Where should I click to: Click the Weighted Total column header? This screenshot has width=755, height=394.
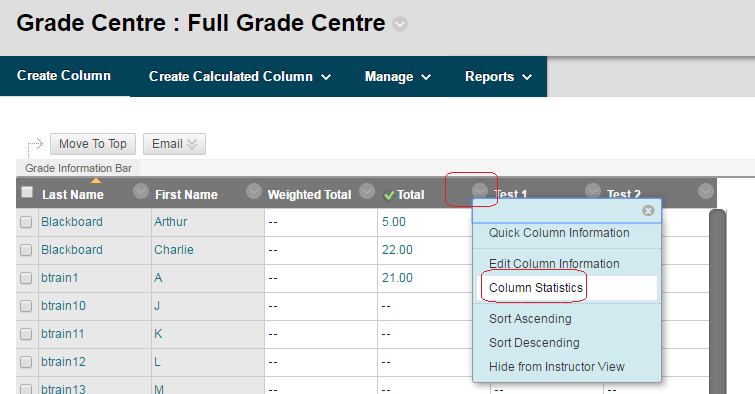(x=309, y=195)
